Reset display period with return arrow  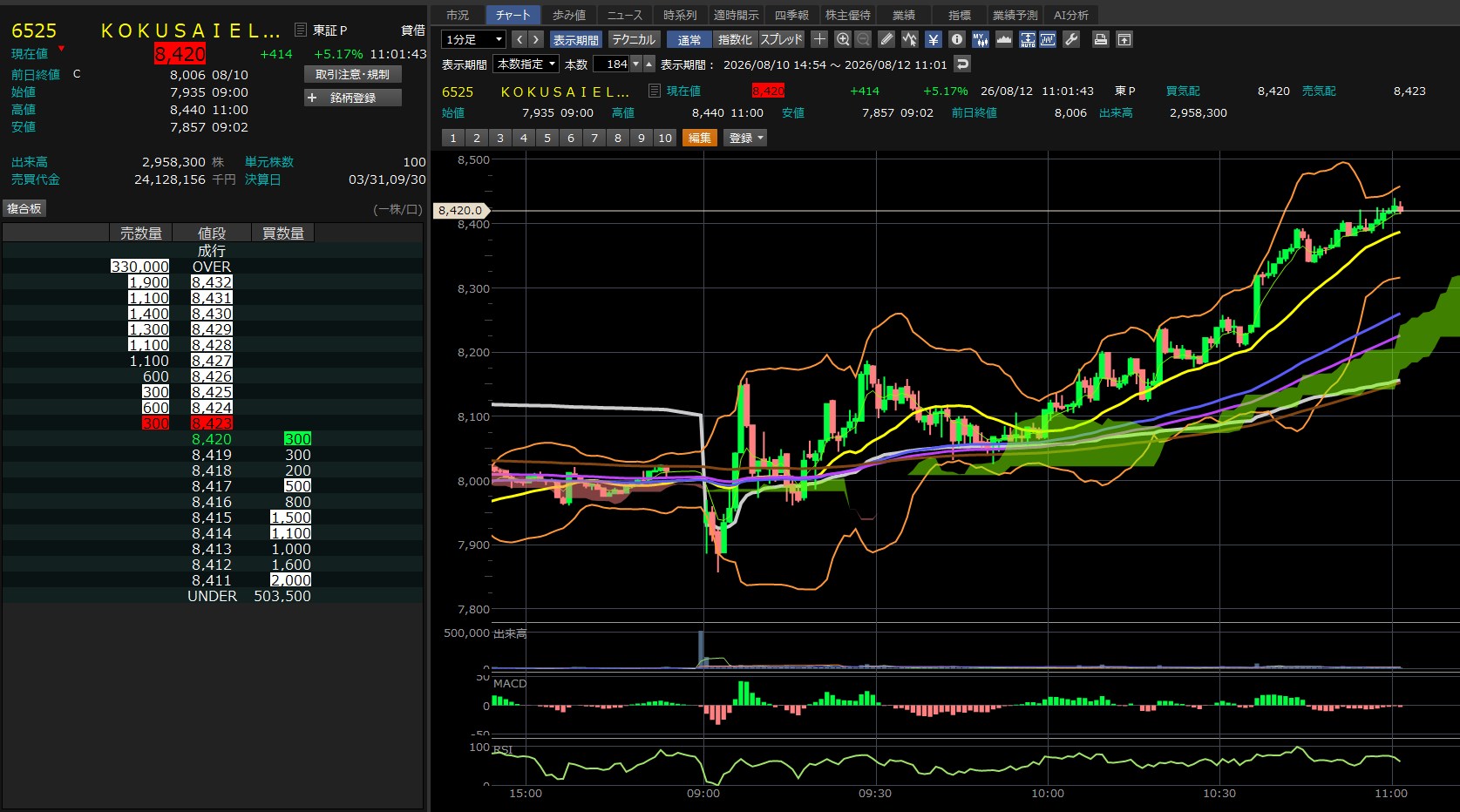tap(962, 64)
